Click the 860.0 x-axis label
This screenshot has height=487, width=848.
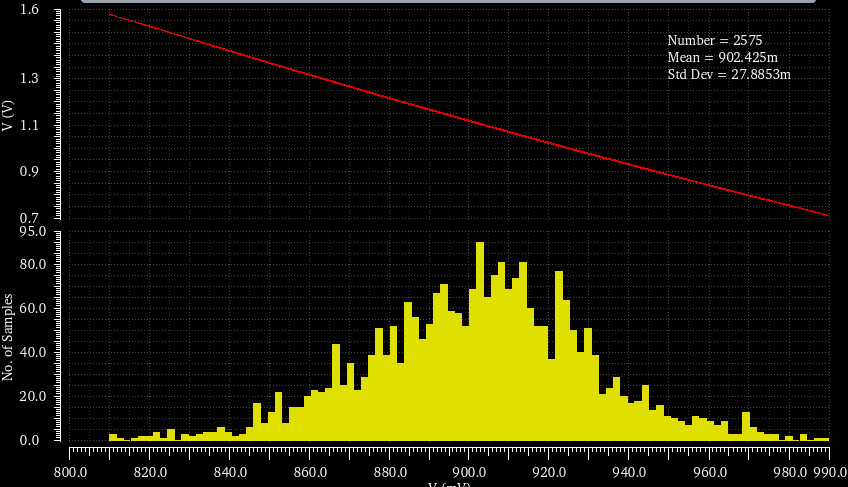310,472
